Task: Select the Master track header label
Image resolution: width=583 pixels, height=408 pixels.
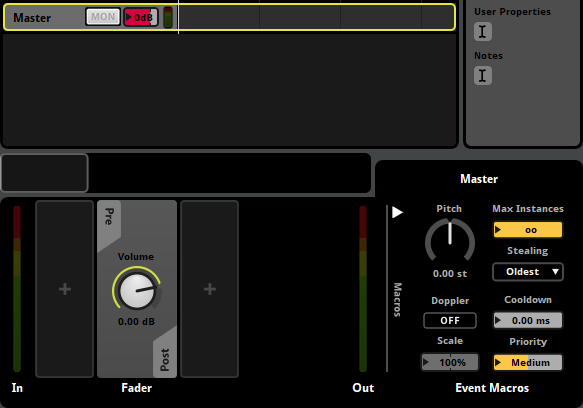Action: (32, 17)
